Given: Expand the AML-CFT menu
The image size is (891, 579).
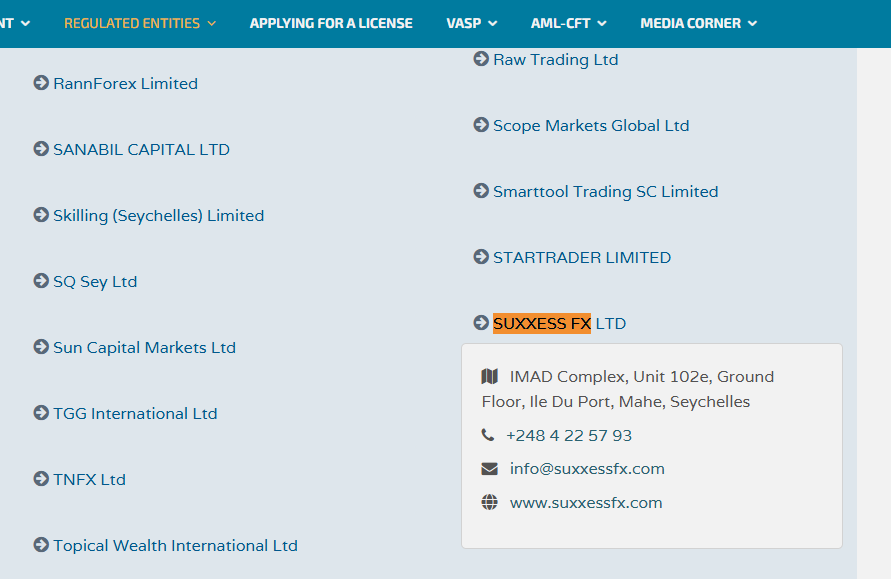Looking at the screenshot, I should [568, 23].
